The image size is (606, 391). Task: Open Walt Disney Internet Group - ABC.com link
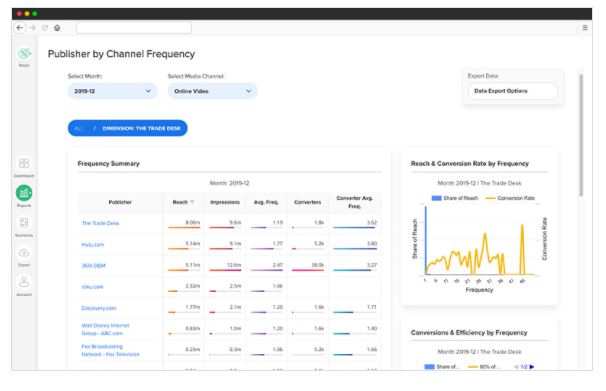point(105,329)
